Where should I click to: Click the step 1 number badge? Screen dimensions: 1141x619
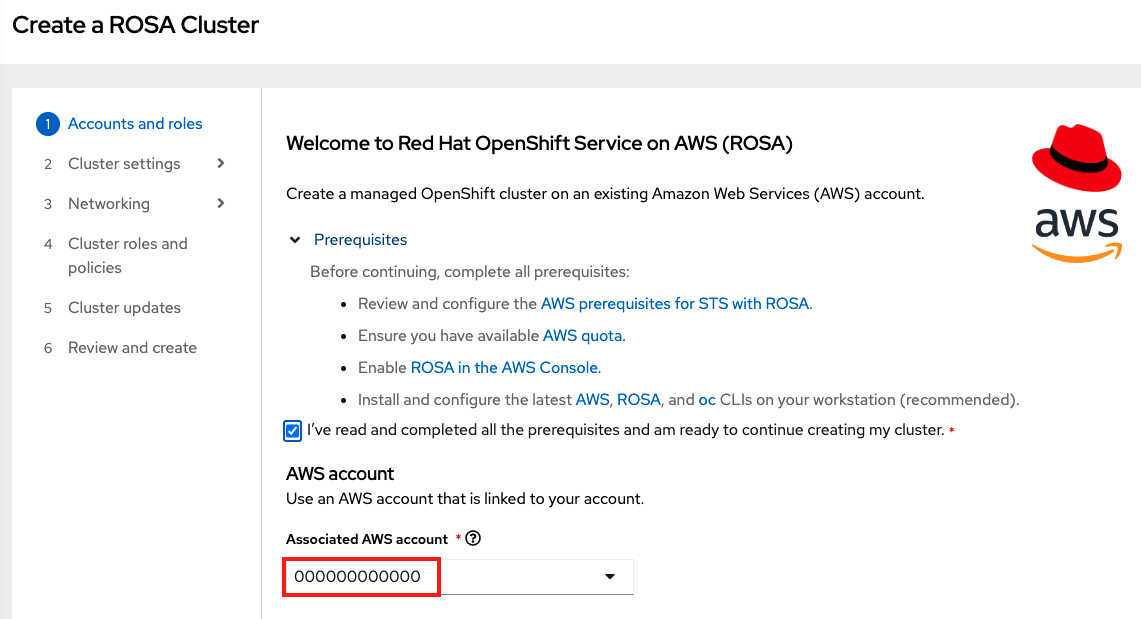[x=47, y=124]
